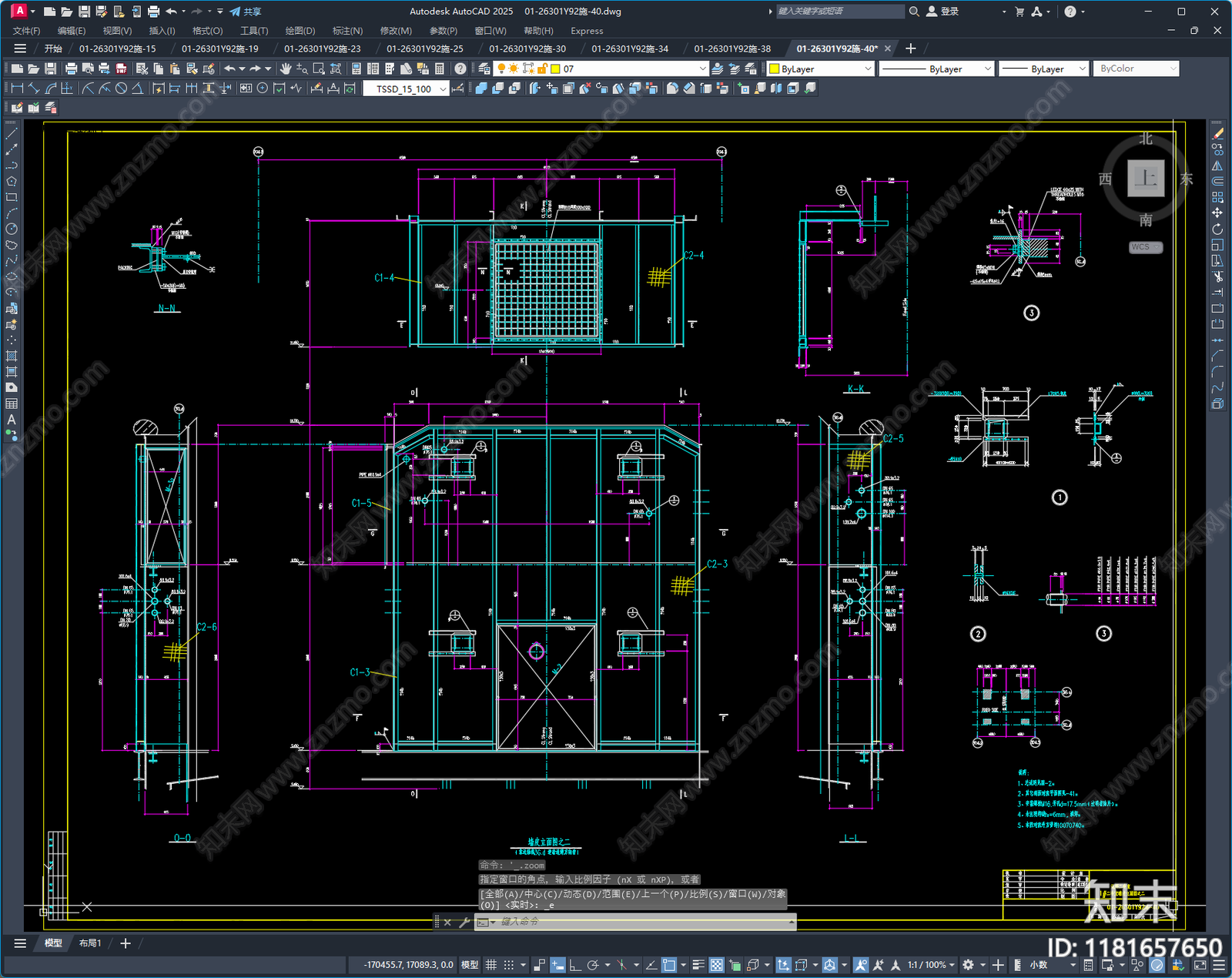Add a new drawing tab with plus

(911, 49)
